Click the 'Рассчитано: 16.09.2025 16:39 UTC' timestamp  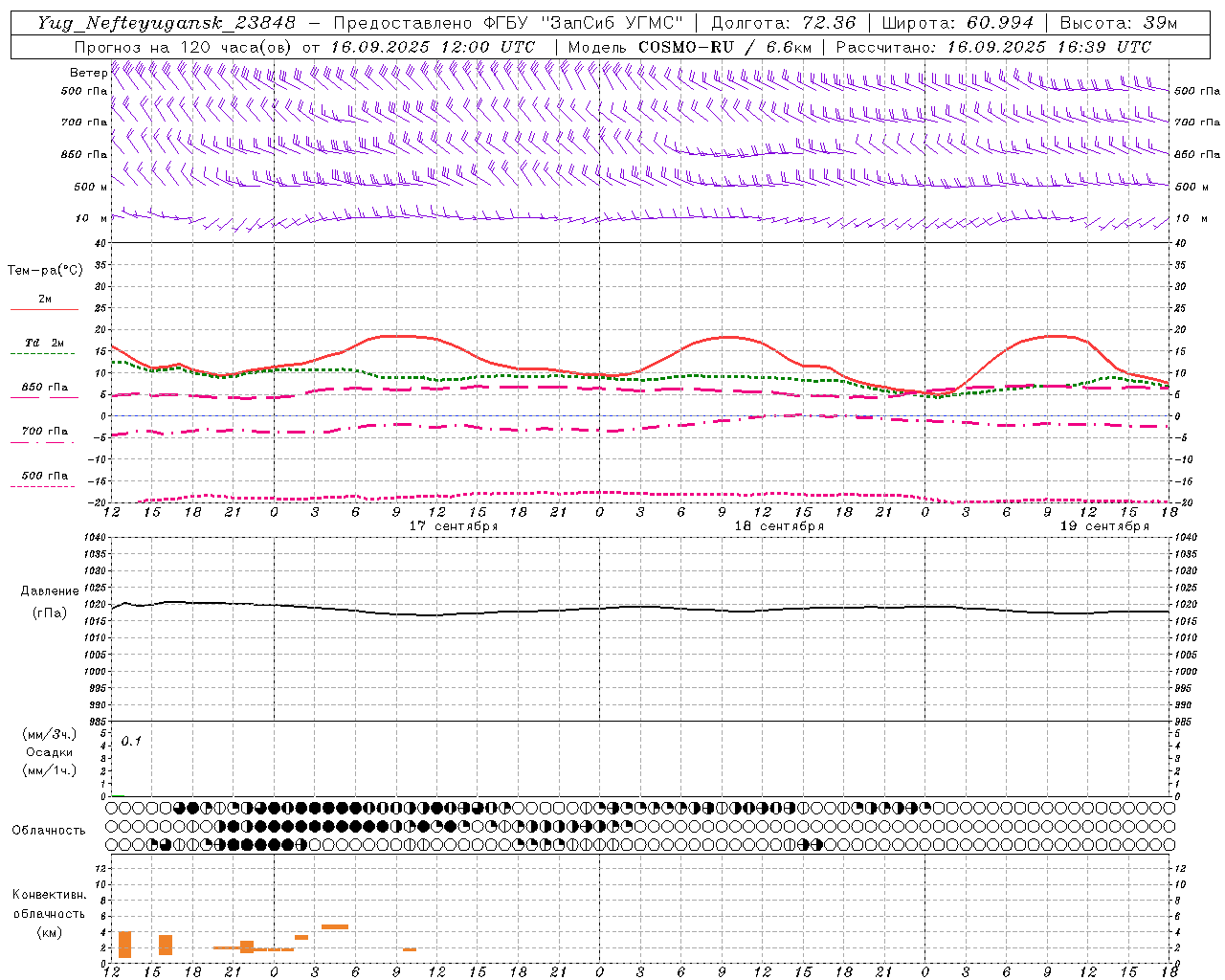pos(993,47)
